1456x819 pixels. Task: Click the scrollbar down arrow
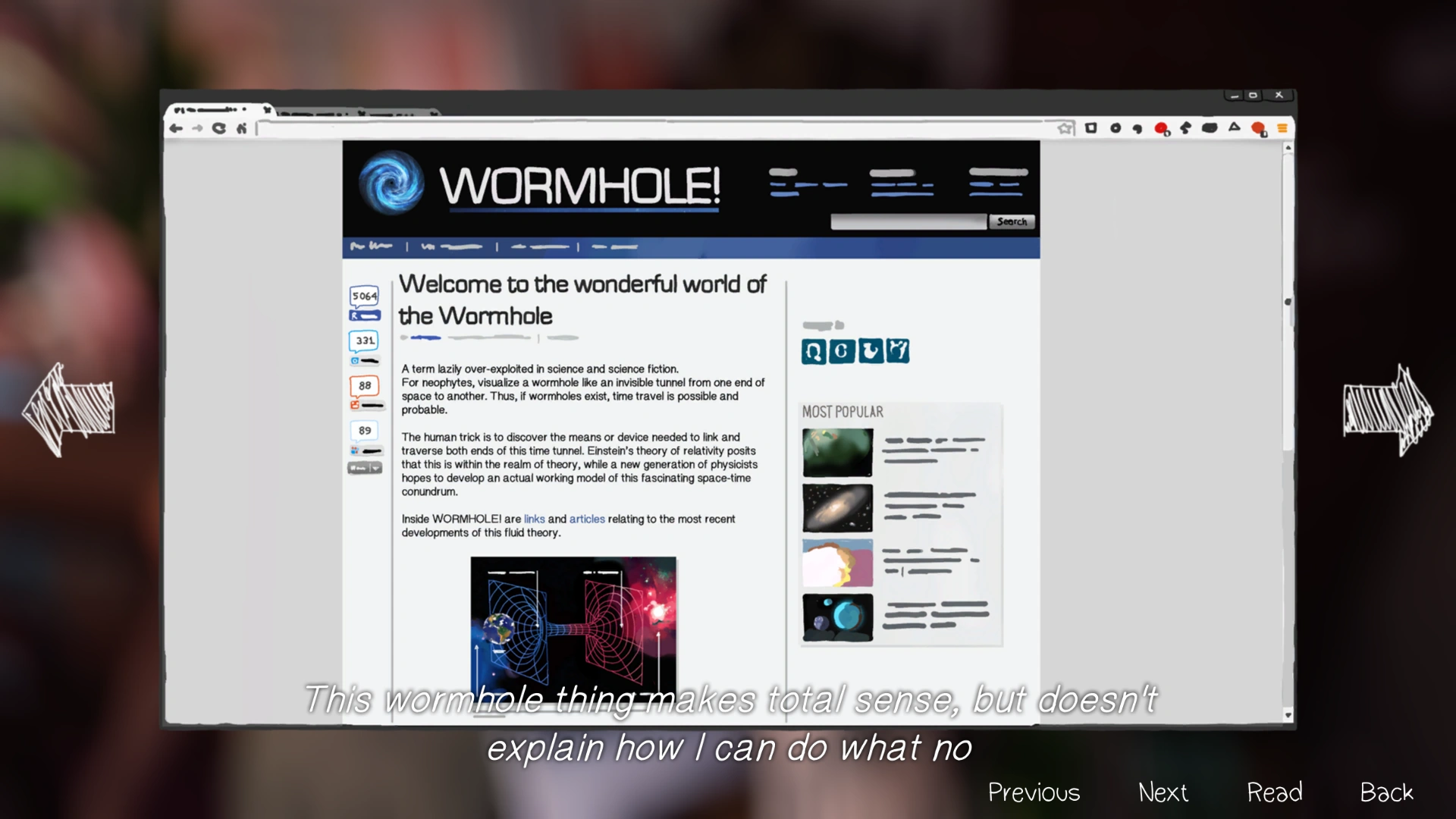tap(1288, 714)
